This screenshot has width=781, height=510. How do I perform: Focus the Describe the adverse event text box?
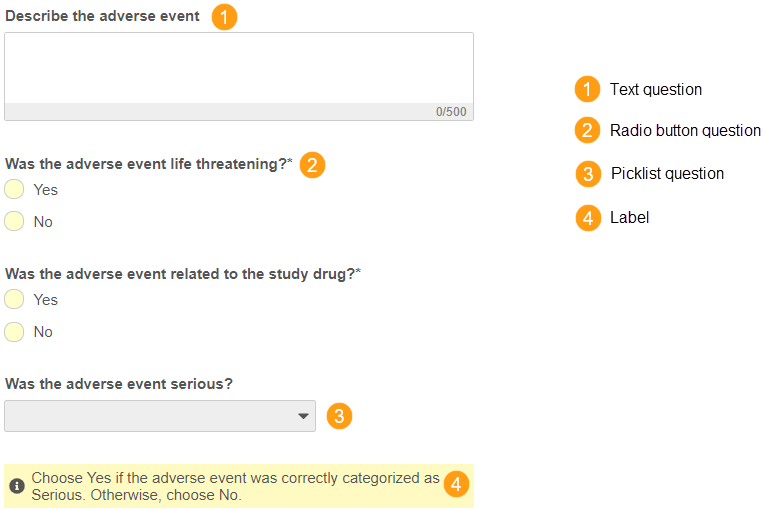(x=238, y=68)
